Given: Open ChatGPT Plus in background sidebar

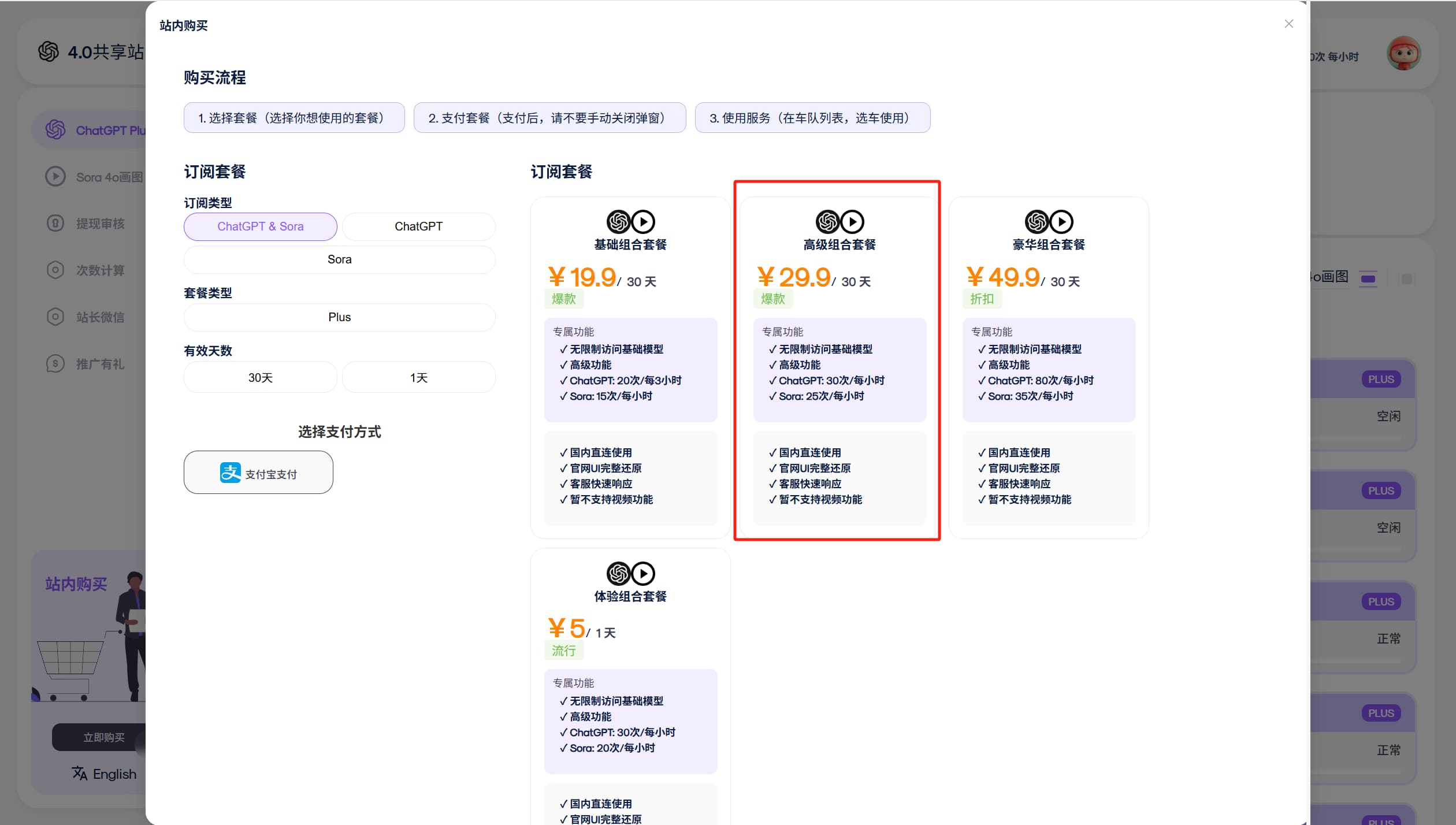Looking at the screenshot, I should 90,130.
